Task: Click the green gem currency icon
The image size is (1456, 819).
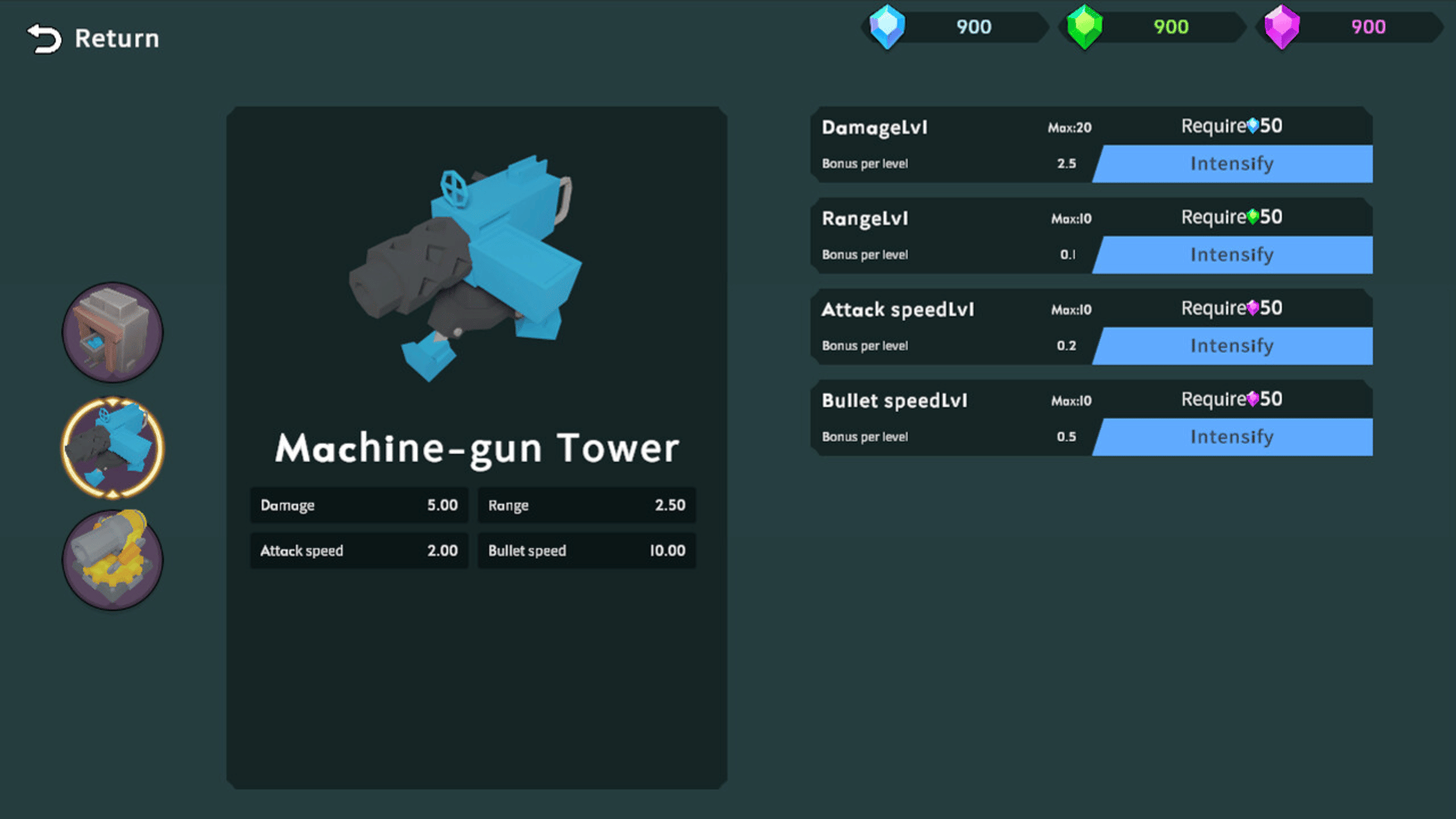Action: [x=1084, y=27]
